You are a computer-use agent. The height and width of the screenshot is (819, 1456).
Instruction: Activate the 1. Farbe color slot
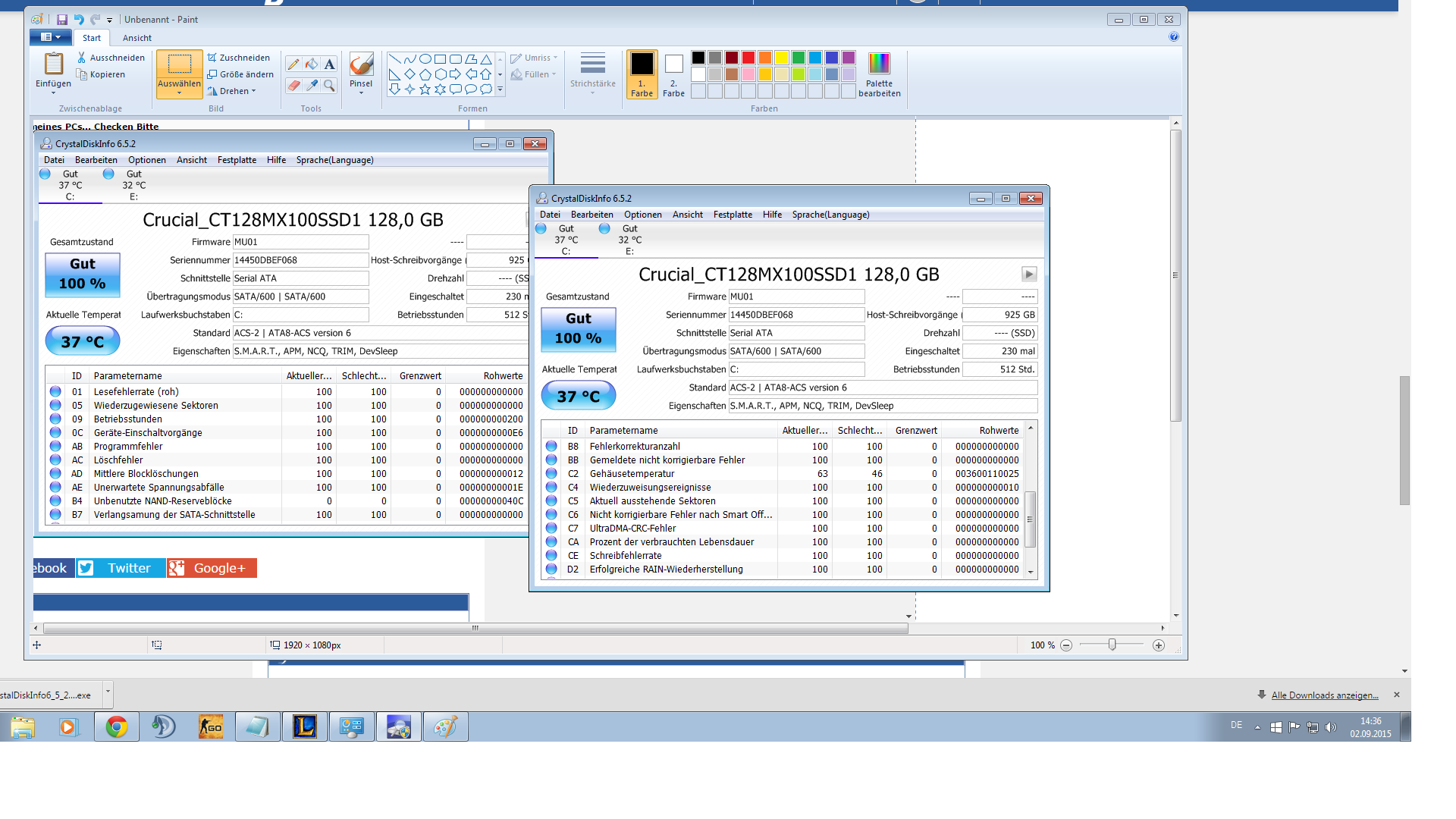click(642, 74)
